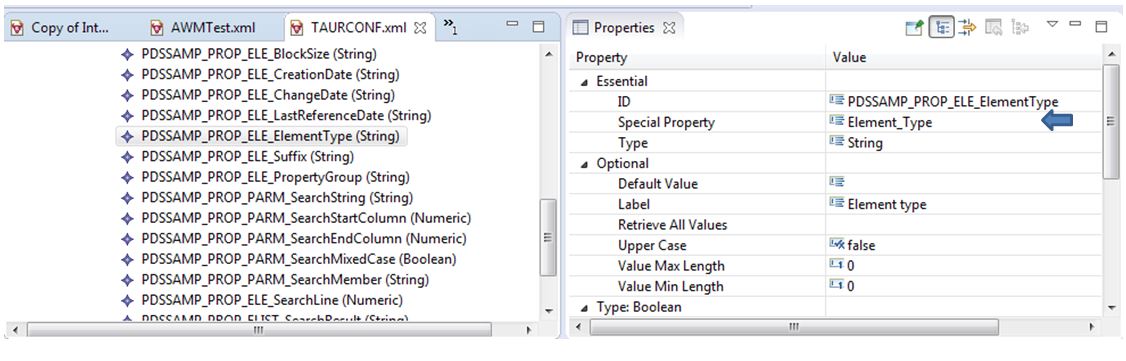The height and width of the screenshot is (361, 1126).
Task: Collapse the Essential category
Action: pyautogui.click(x=585, y=82)
